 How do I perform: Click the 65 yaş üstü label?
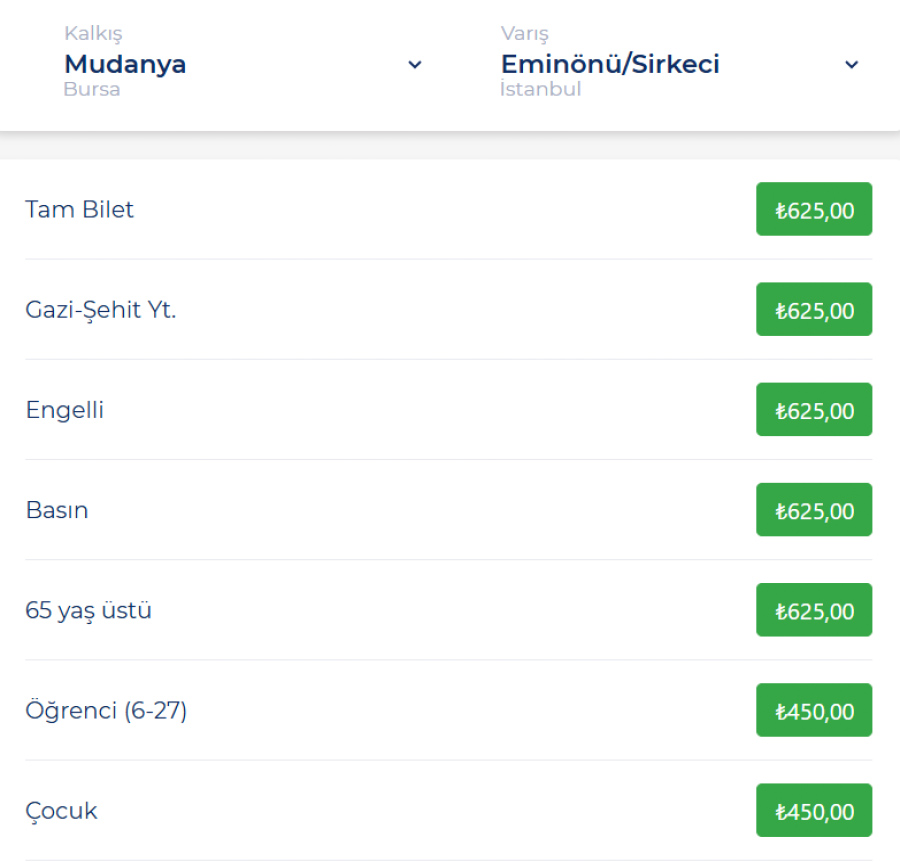[89, 610]
